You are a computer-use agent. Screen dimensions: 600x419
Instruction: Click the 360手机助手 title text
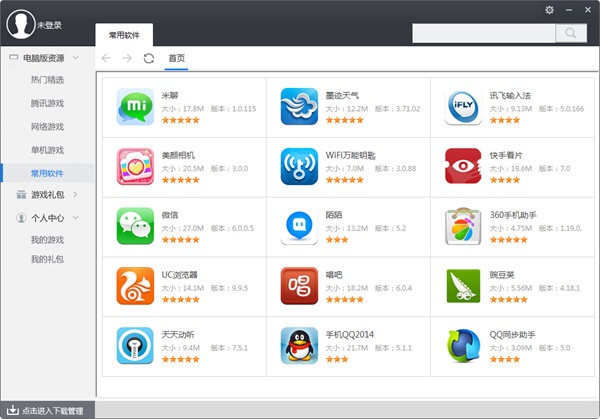[x=513, y=215]
